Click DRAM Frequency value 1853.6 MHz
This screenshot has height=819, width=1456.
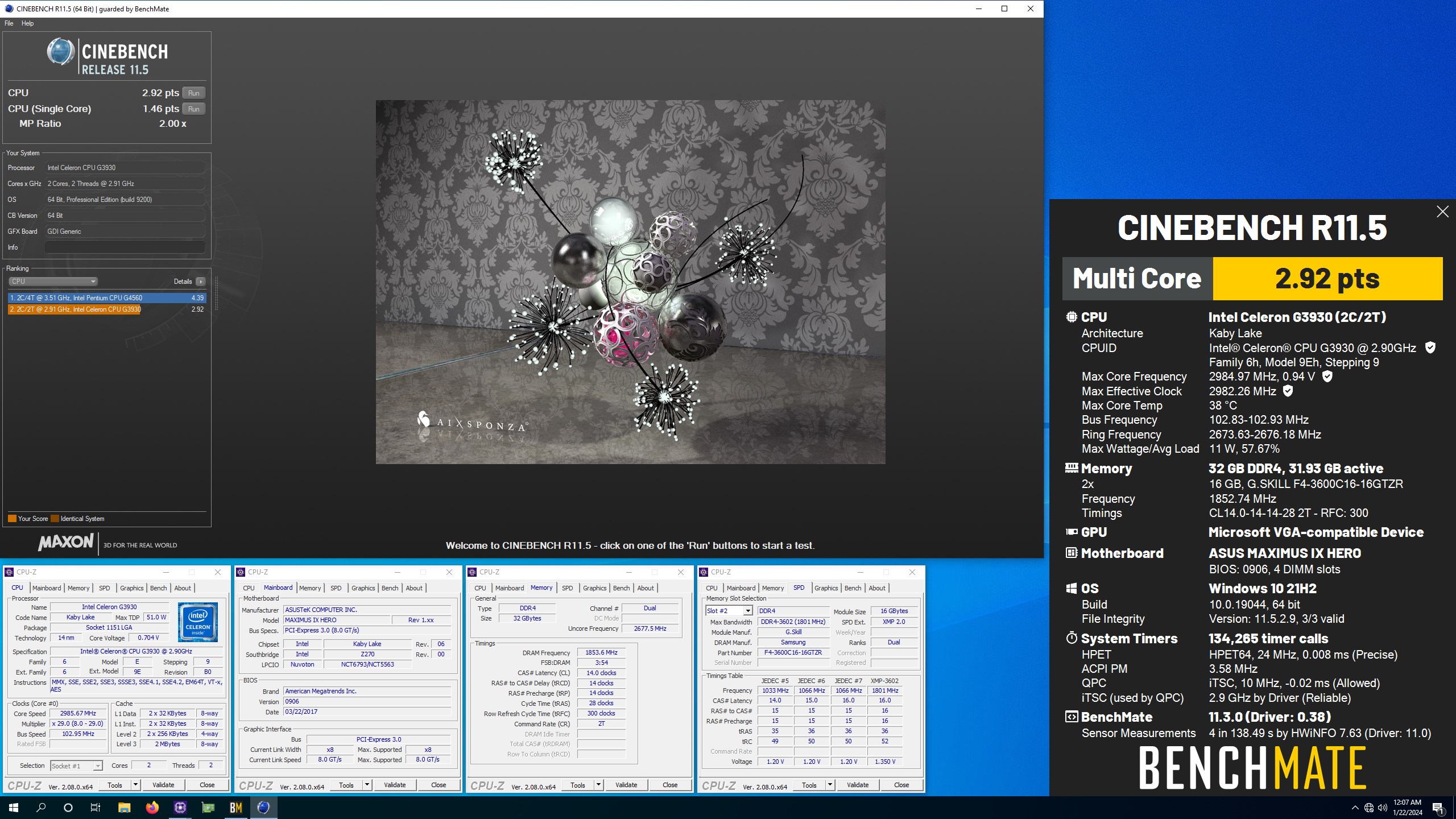point(601,653)
